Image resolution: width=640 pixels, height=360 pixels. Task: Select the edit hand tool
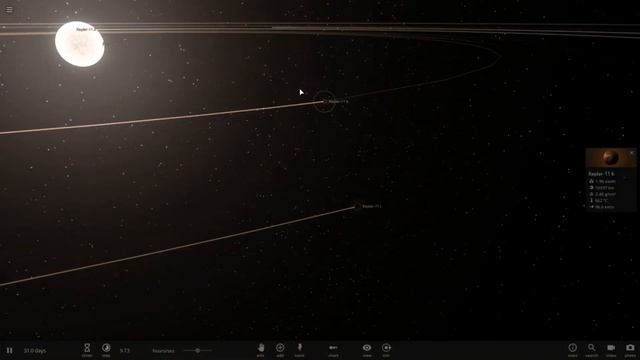(x=260, y=350)
